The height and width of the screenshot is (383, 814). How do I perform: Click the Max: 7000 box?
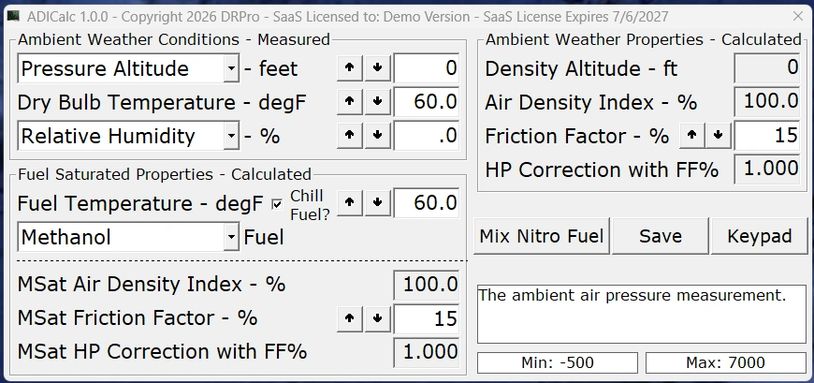click(x=726, y=363)
